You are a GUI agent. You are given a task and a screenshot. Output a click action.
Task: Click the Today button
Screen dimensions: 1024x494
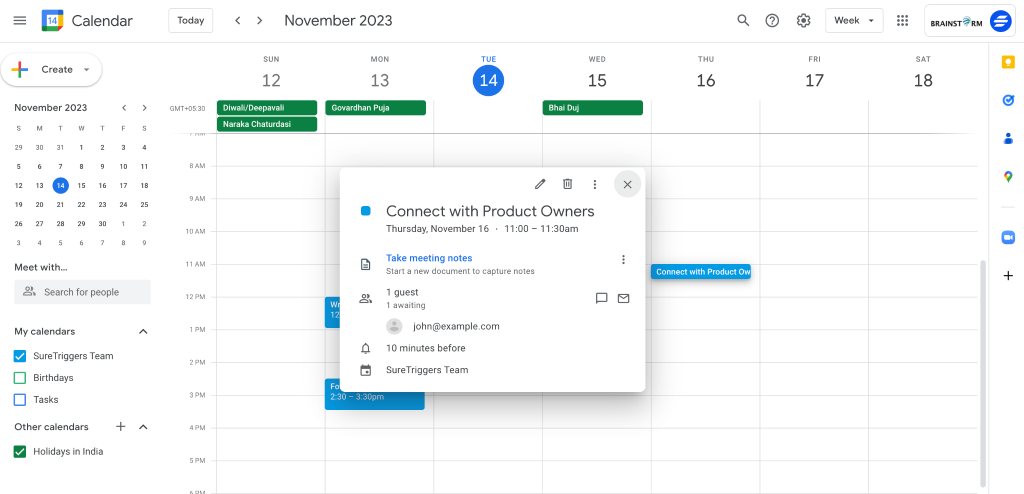191,20
